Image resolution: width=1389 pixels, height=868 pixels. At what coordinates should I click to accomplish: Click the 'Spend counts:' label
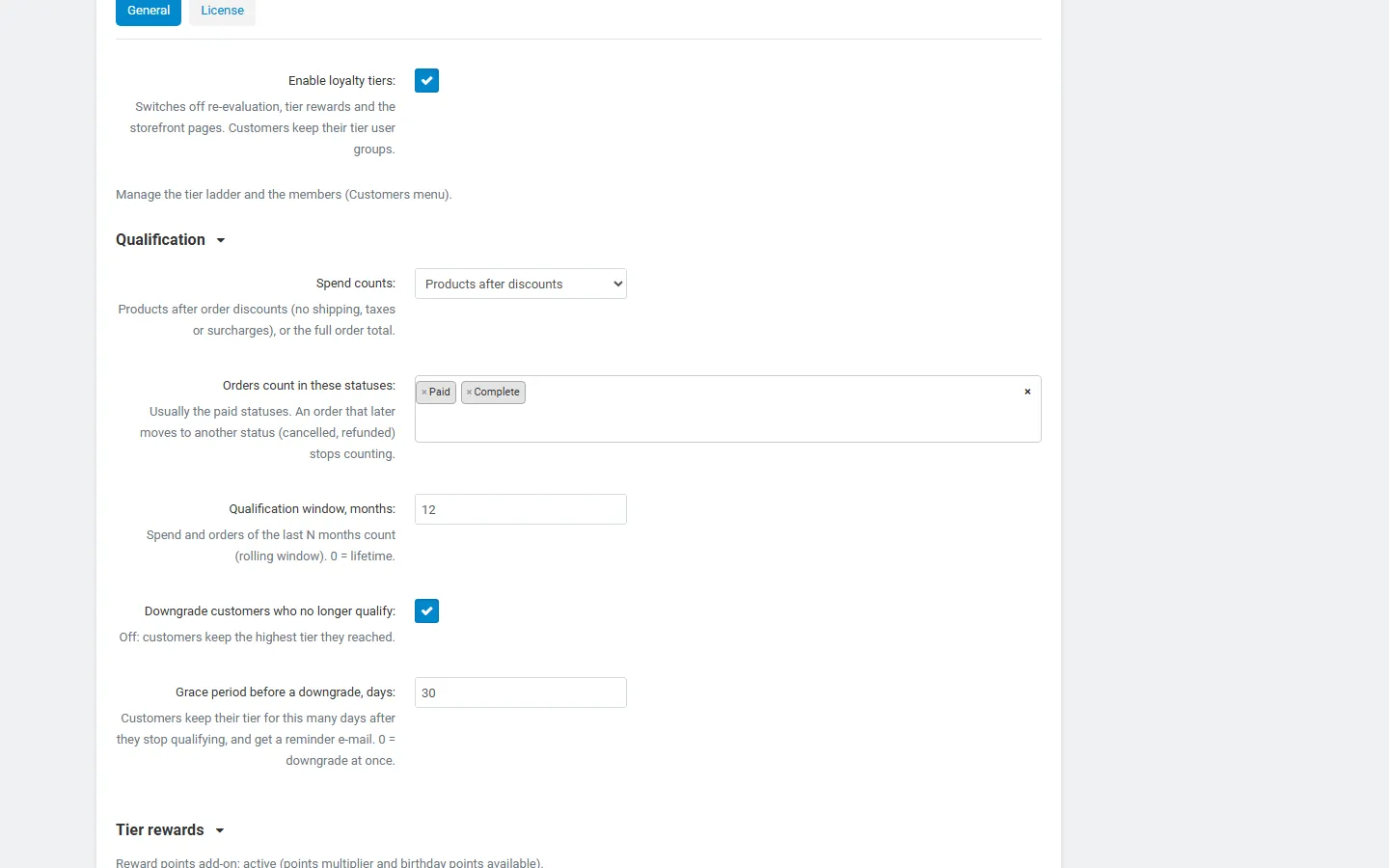(x=356, y=284)
